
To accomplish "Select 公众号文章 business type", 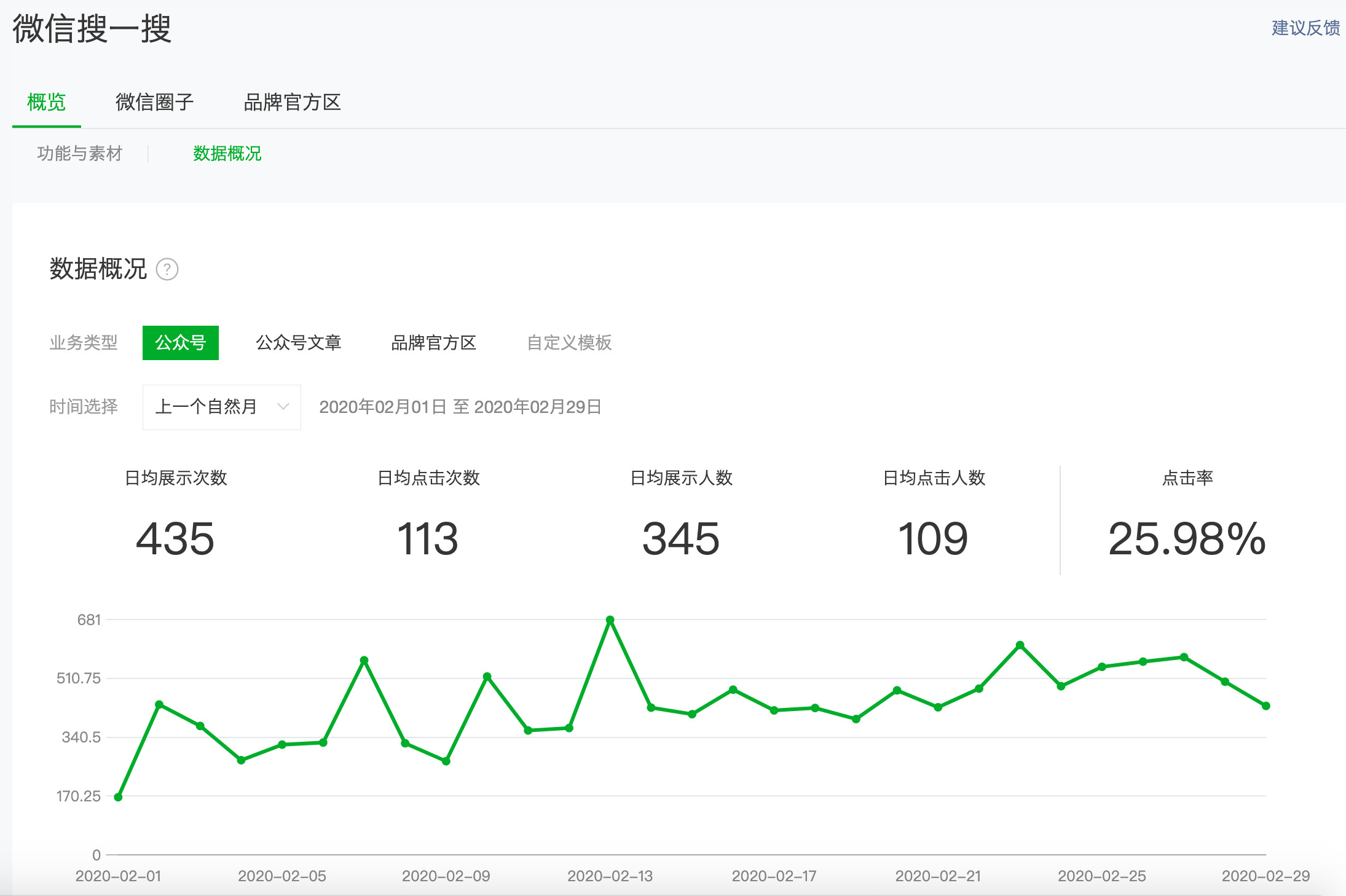I will pos(299,342).
